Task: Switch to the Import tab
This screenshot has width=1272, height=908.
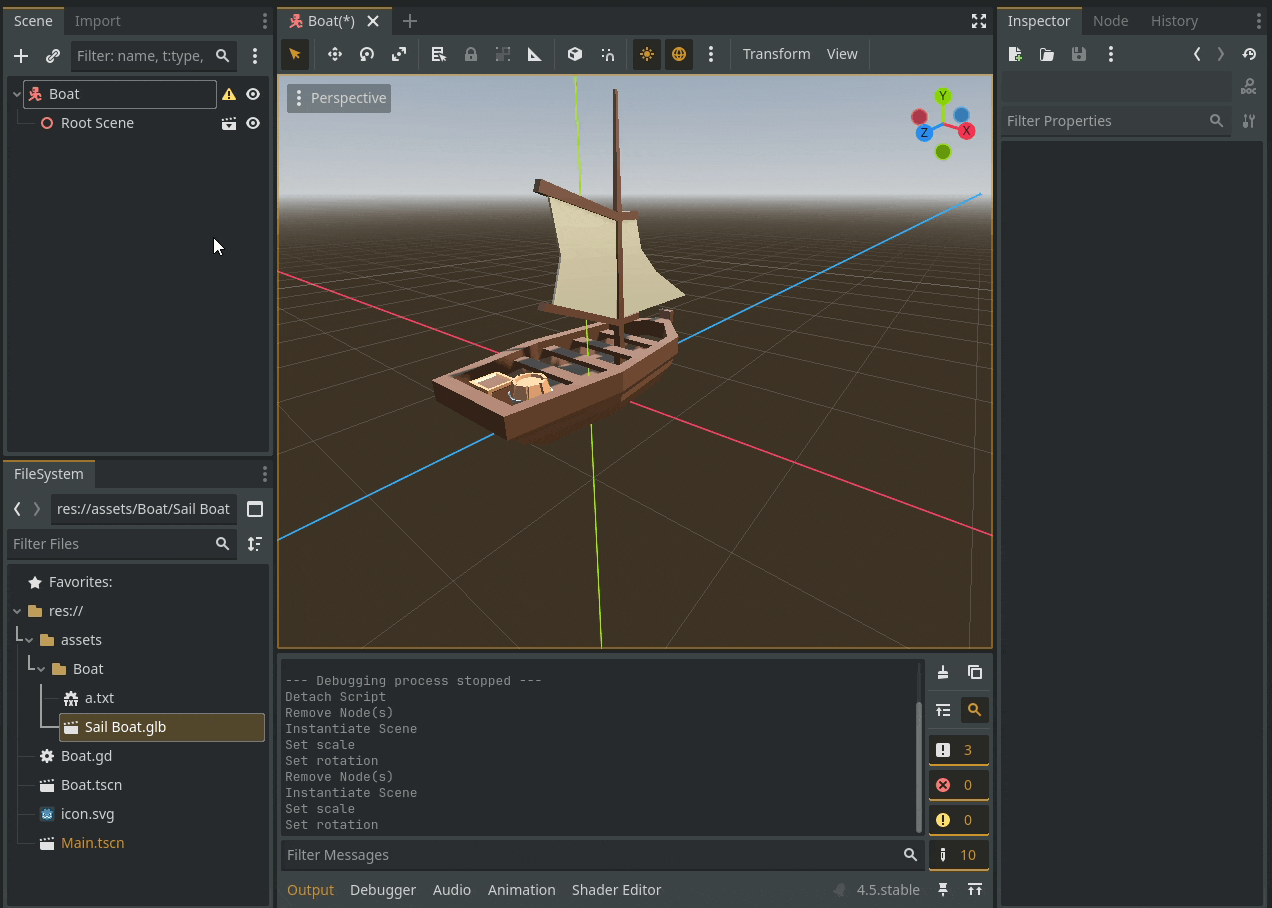Action: point(97,21)
